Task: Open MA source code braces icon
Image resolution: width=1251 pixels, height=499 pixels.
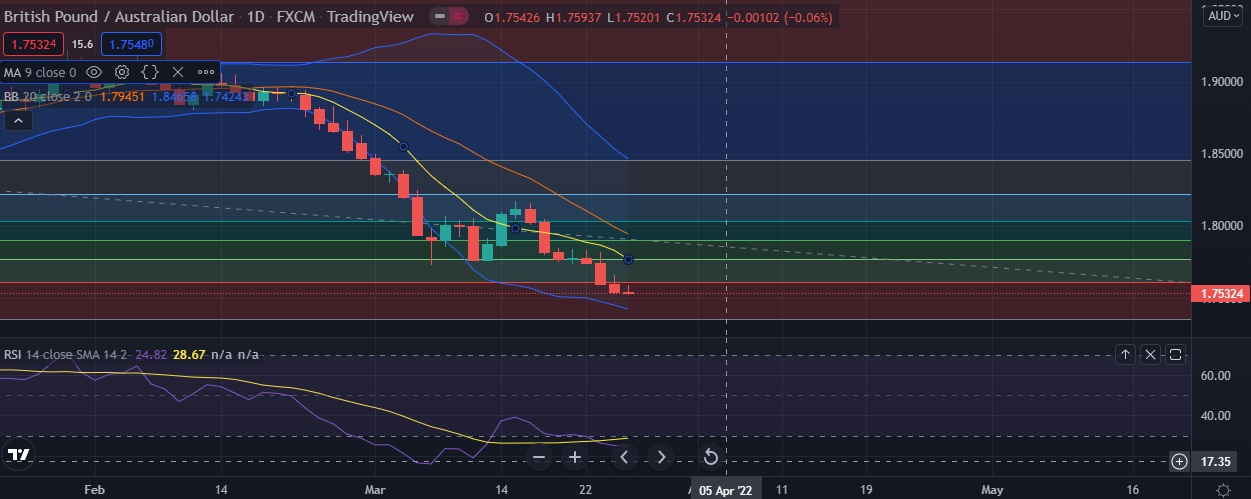Action: coord(150,72)
